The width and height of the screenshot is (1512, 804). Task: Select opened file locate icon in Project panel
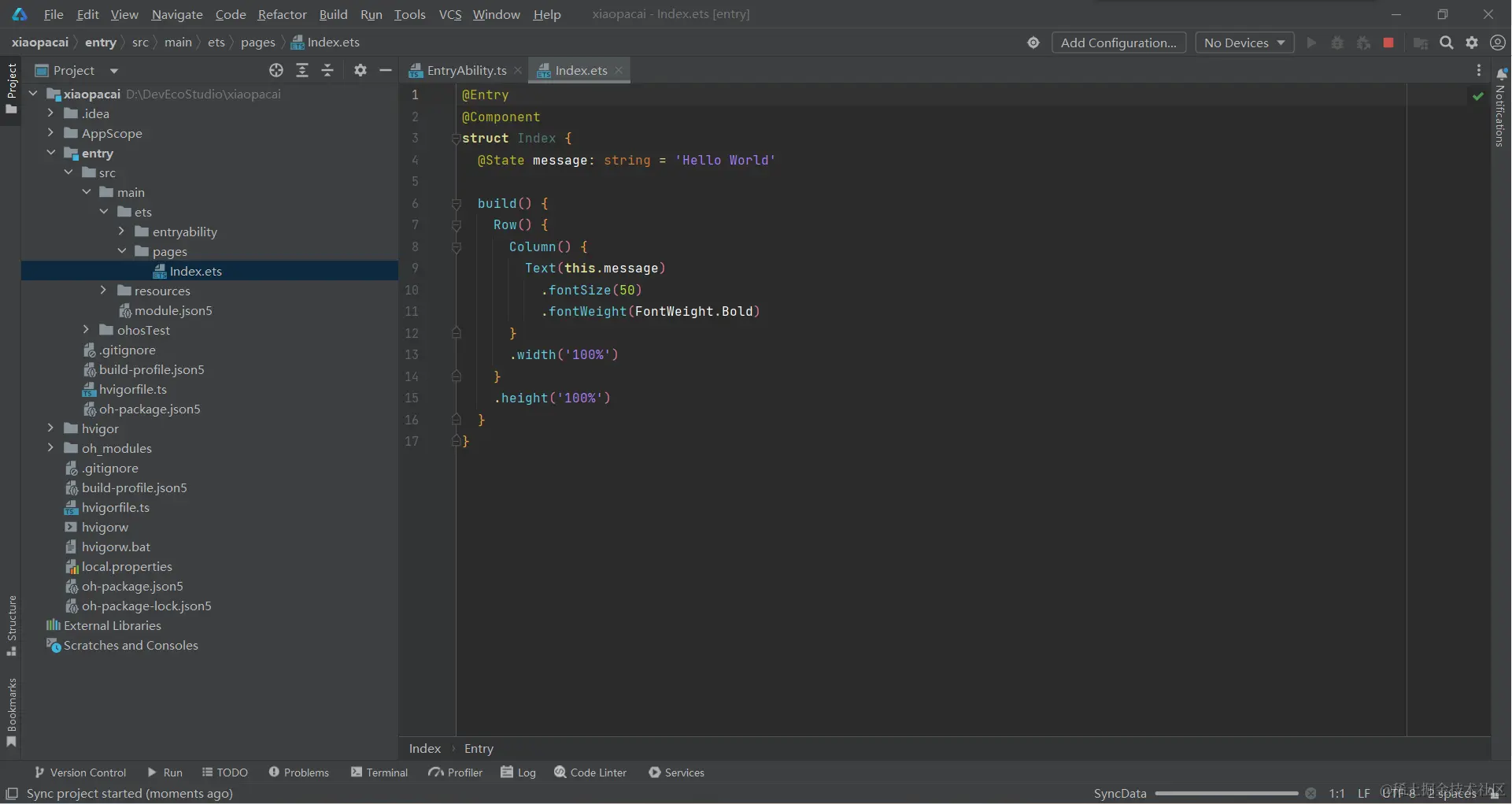(x=276, y=70)
